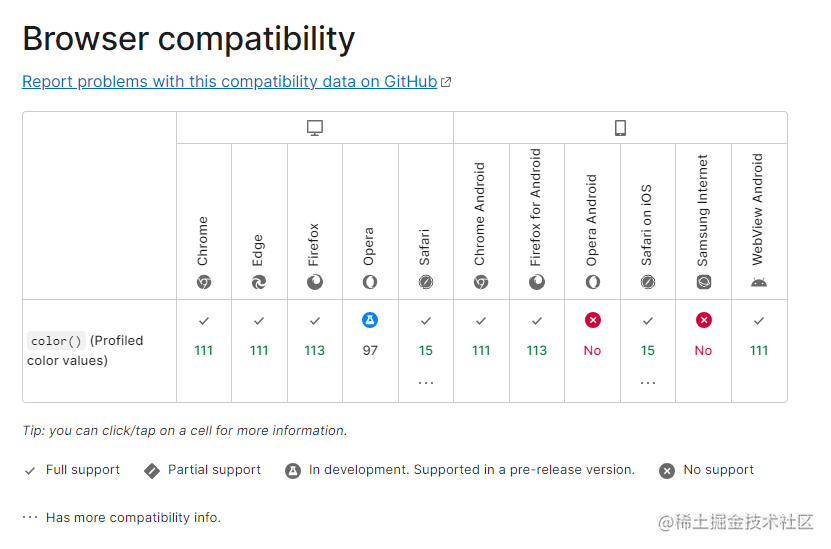Click the Edge browser logo icon
This screenshot has width=831, height=549.
pyautogui.click(x=259, y=283)
